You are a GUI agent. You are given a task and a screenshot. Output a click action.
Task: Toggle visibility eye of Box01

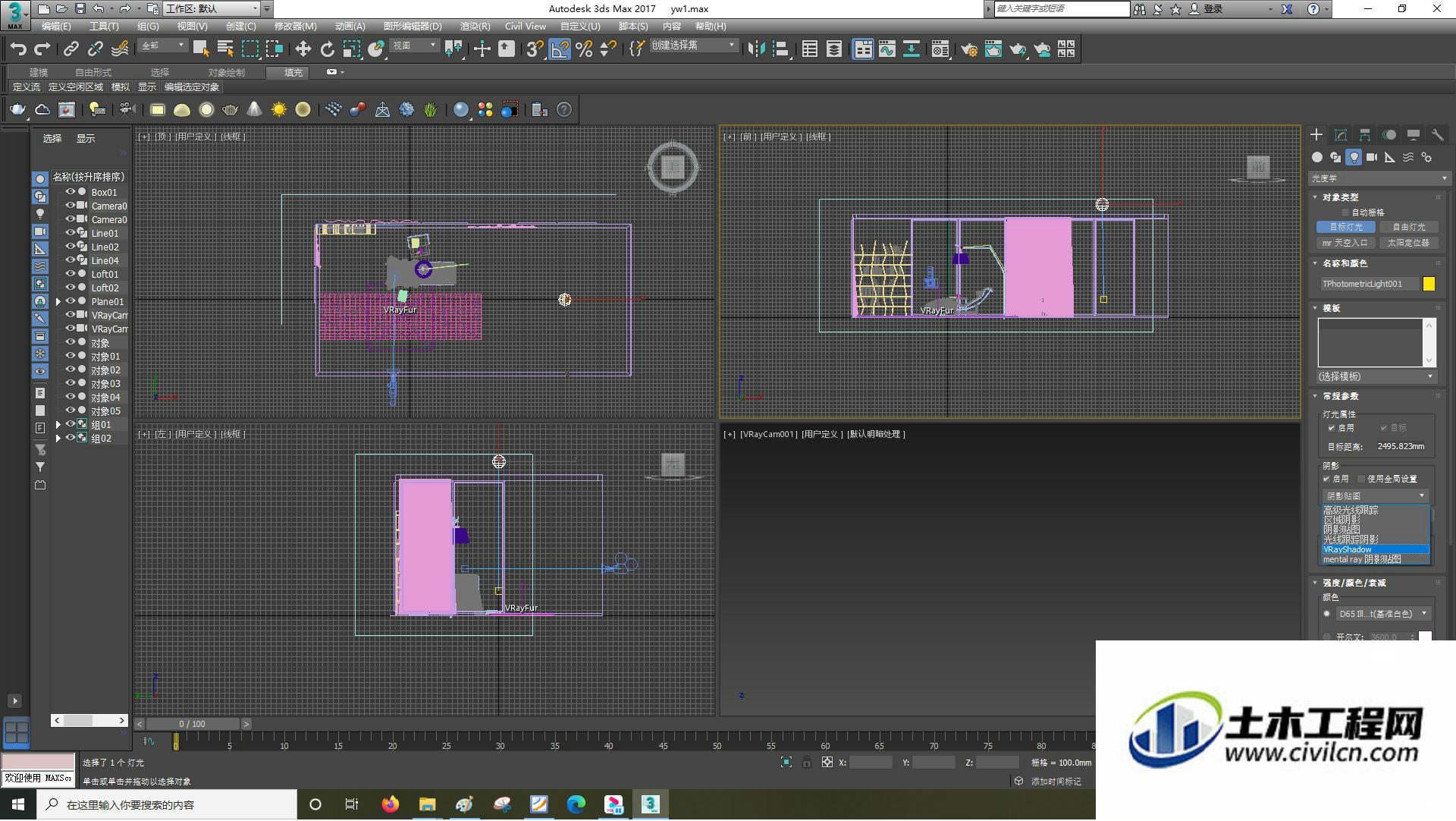click(x=70, y=192)
